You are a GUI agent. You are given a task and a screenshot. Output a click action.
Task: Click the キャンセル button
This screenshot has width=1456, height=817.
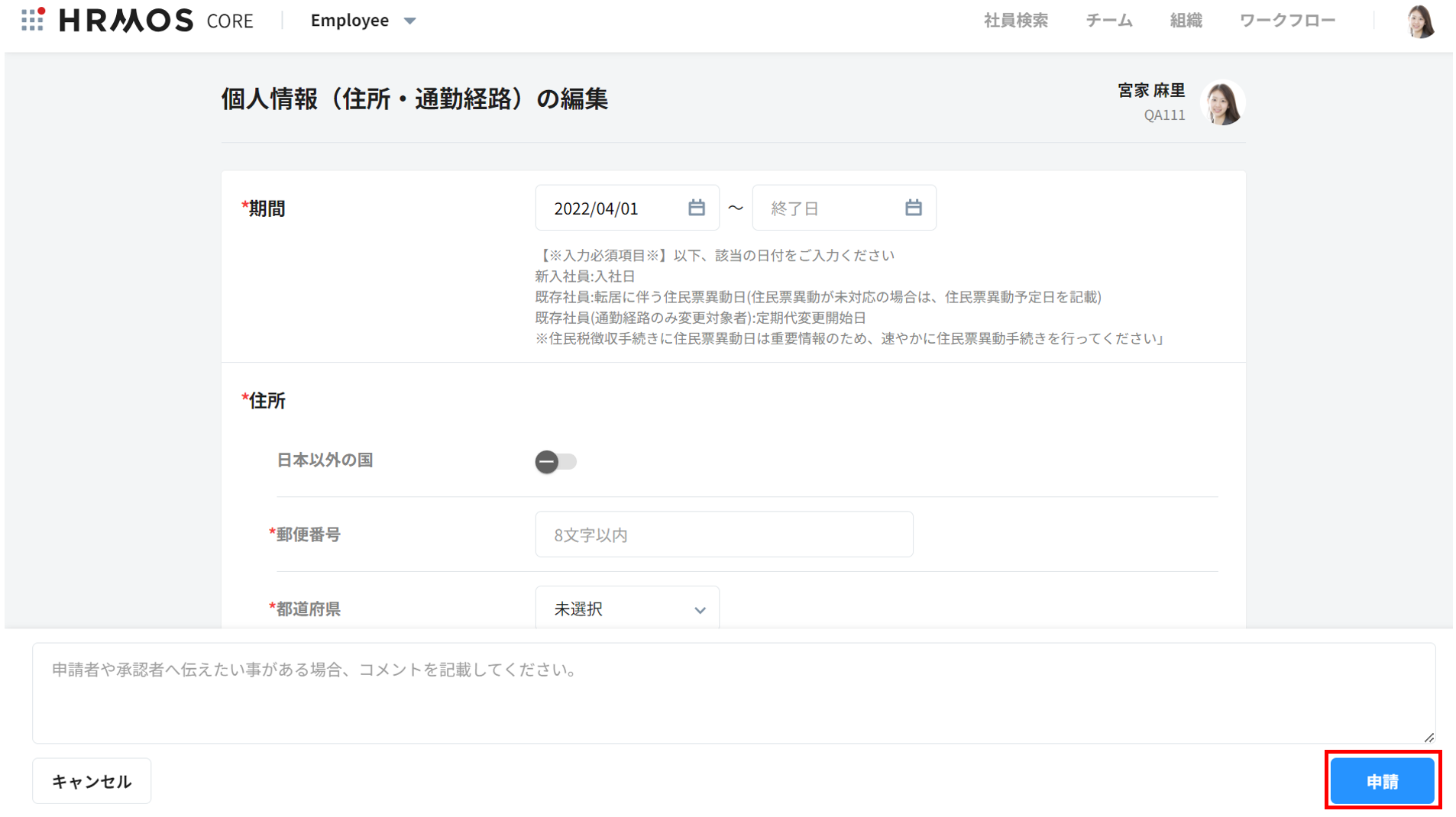pyautogui.click(x=92, y=780)
